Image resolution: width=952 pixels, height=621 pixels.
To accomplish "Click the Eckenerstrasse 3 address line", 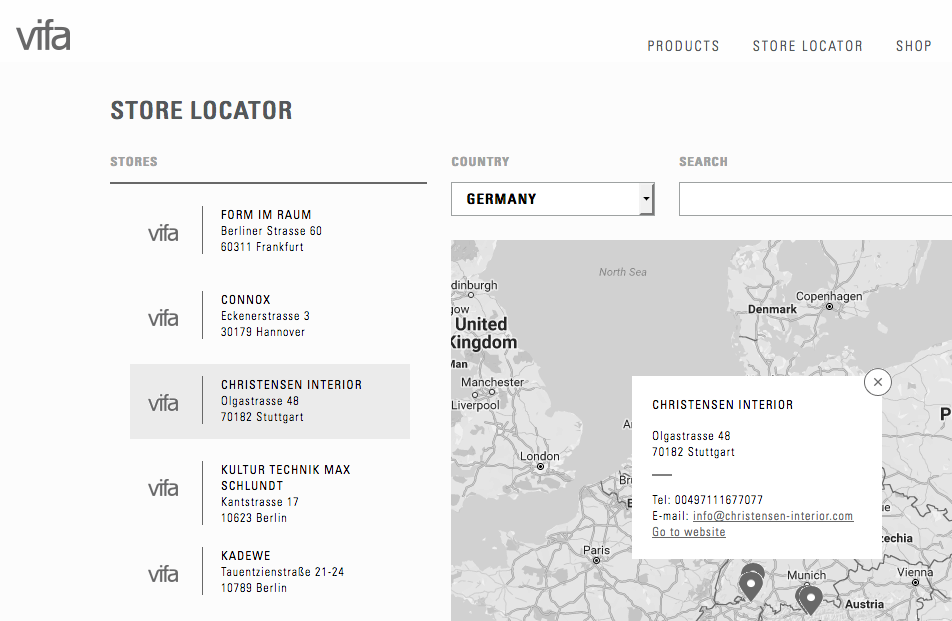I will point(265,316).
